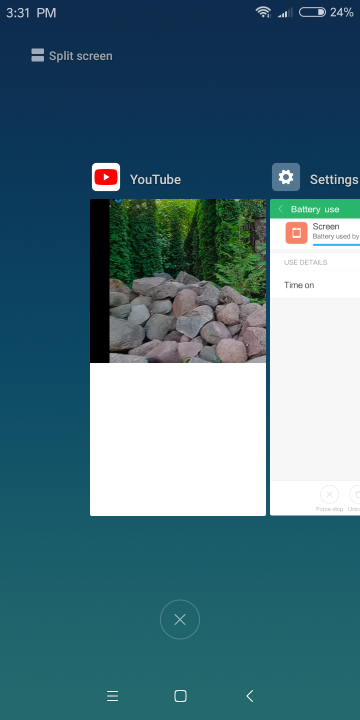Tap the back navigation arrow
The width and height of the screenshot is (360, 720).
pyautogui.click(x=249, y=696)
